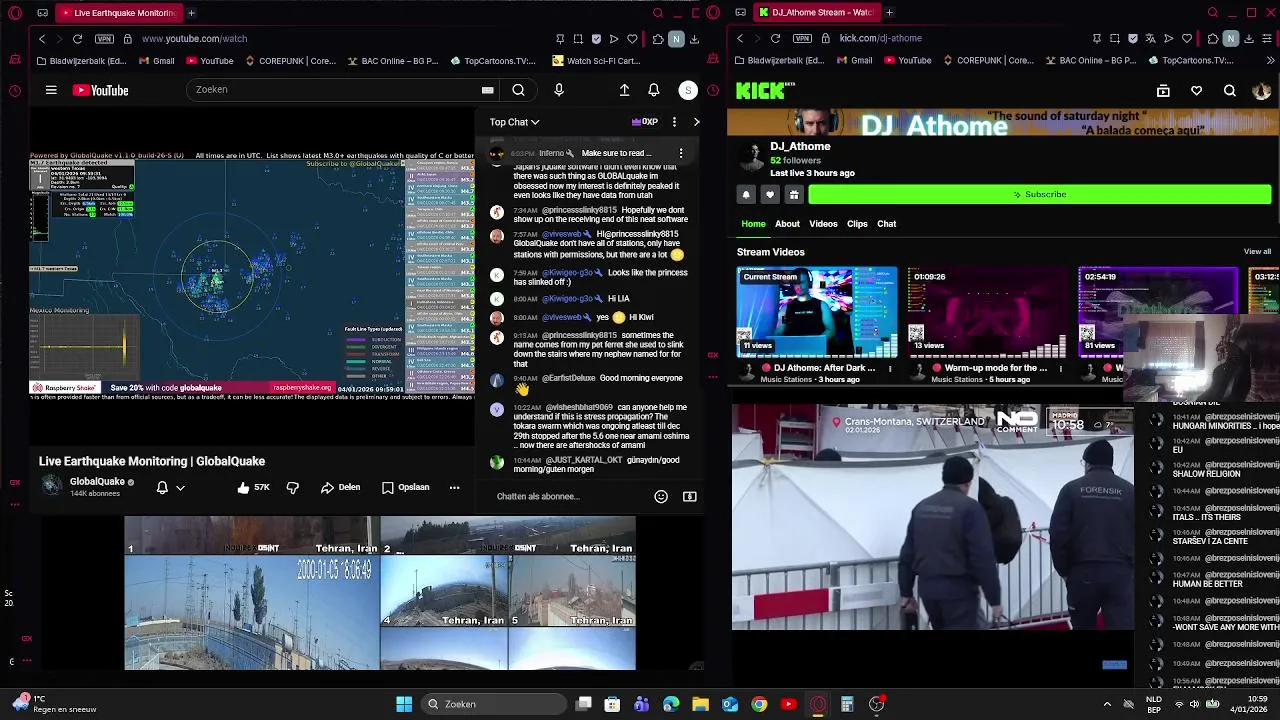The image size is (1280, 720).
Task: Open the 01:09:26 Warm-up mode stream thumbnail
Action: [x=987, y=312]
